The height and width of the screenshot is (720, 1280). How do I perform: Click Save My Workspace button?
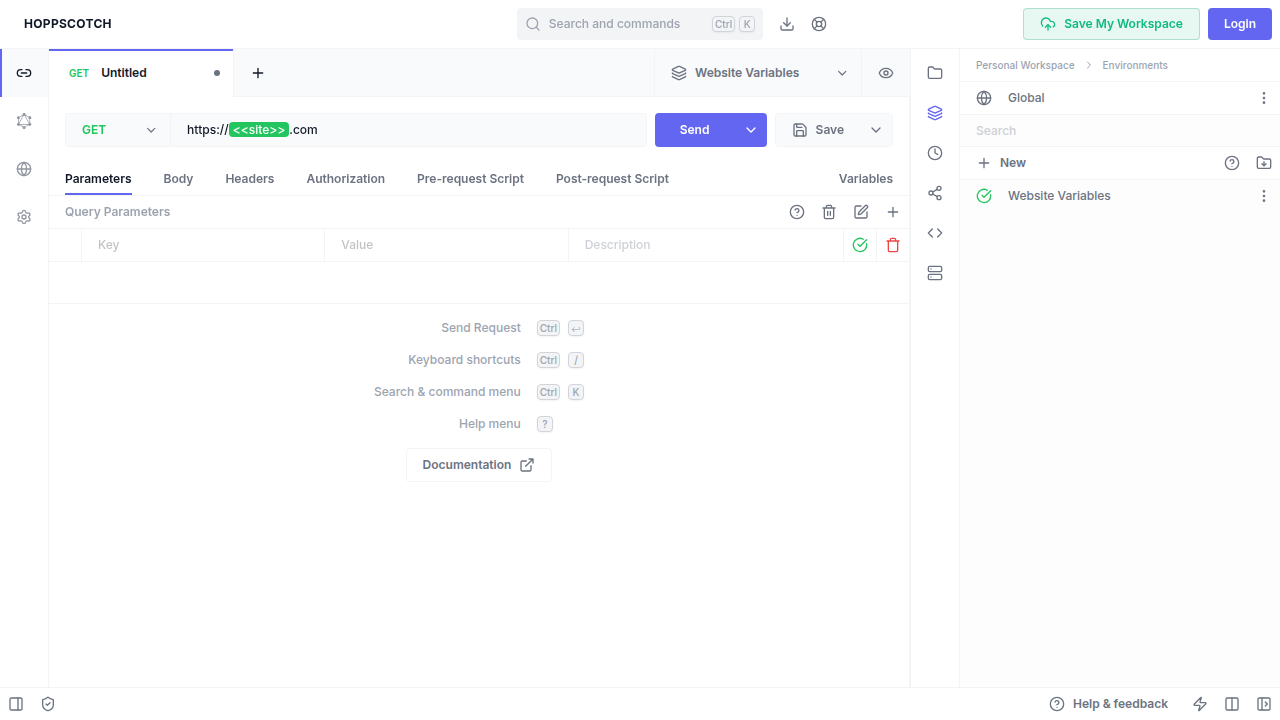click(1111, 24)
